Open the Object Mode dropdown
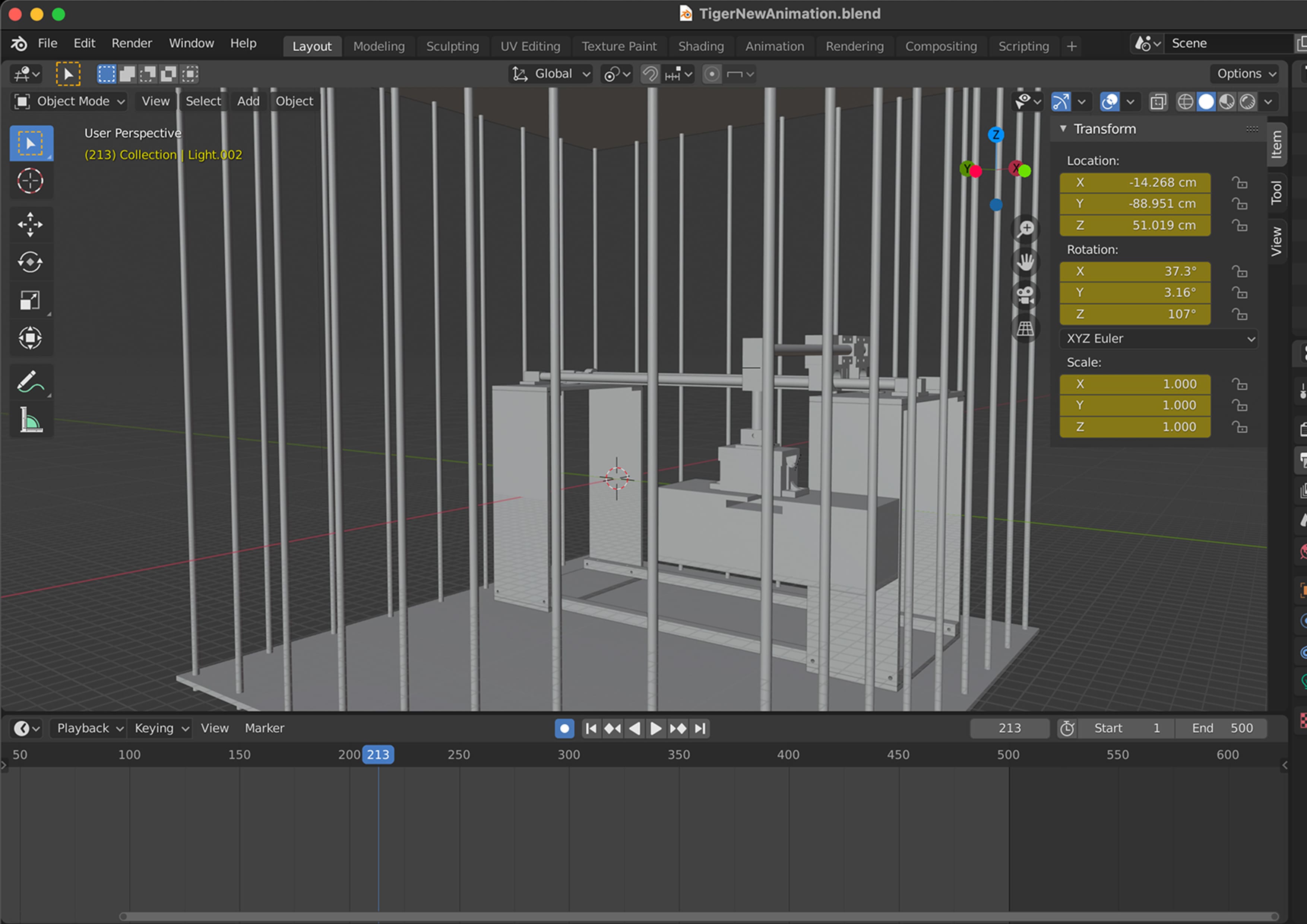Viewport: 1307px width, 924px height. [69, 101]
